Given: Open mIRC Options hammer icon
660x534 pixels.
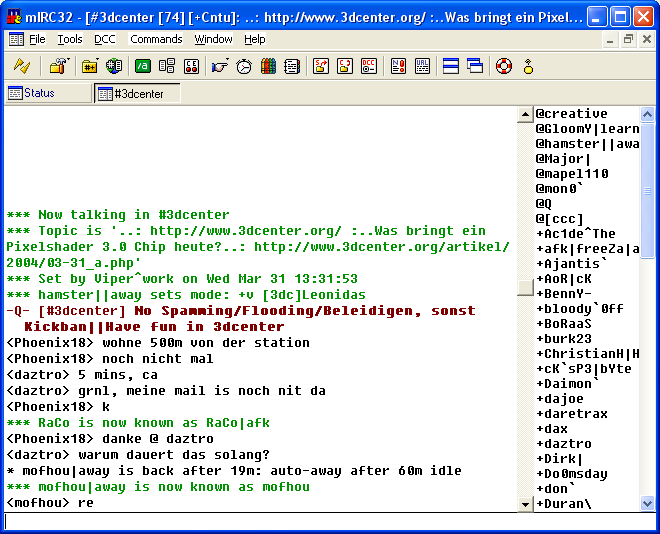Looking at the screenshot, I should coord(59,66).
